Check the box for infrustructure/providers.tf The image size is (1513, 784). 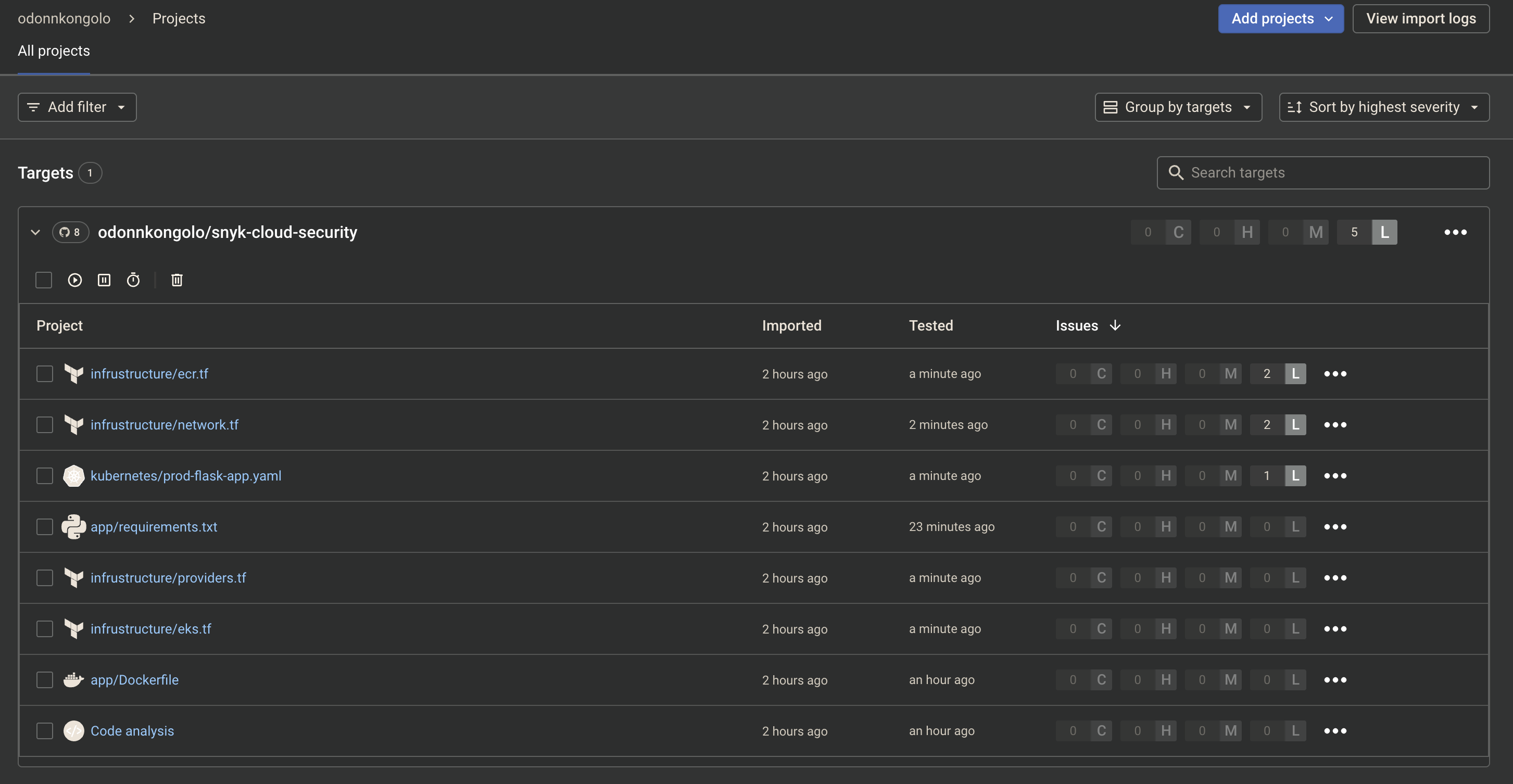[x=45, y=578]
